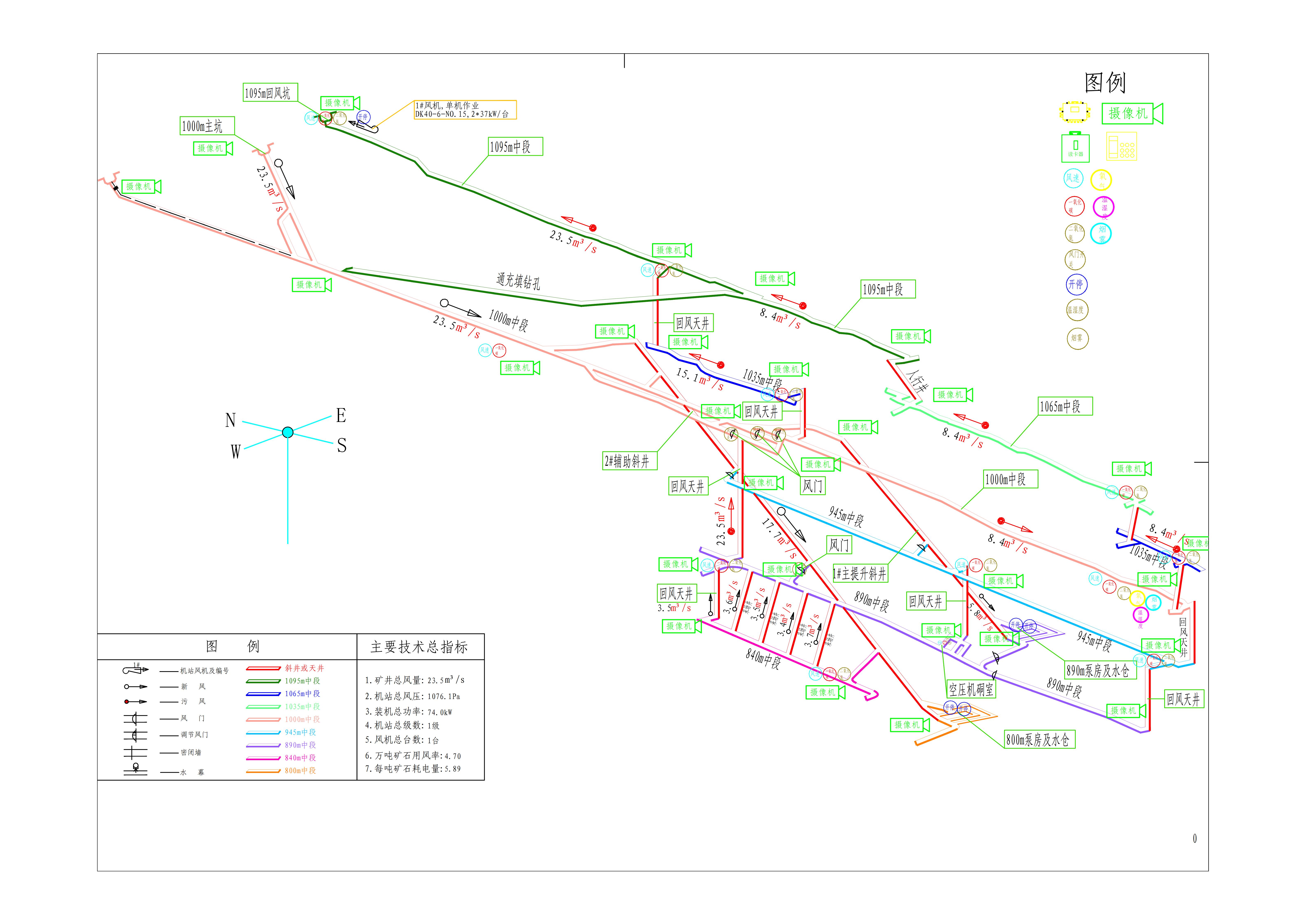Select the magenta 温湿度 circle in the top-right legend
Image resolution: width=1307 pixels, height=924 pixels.
click(x=1104, y=207)
